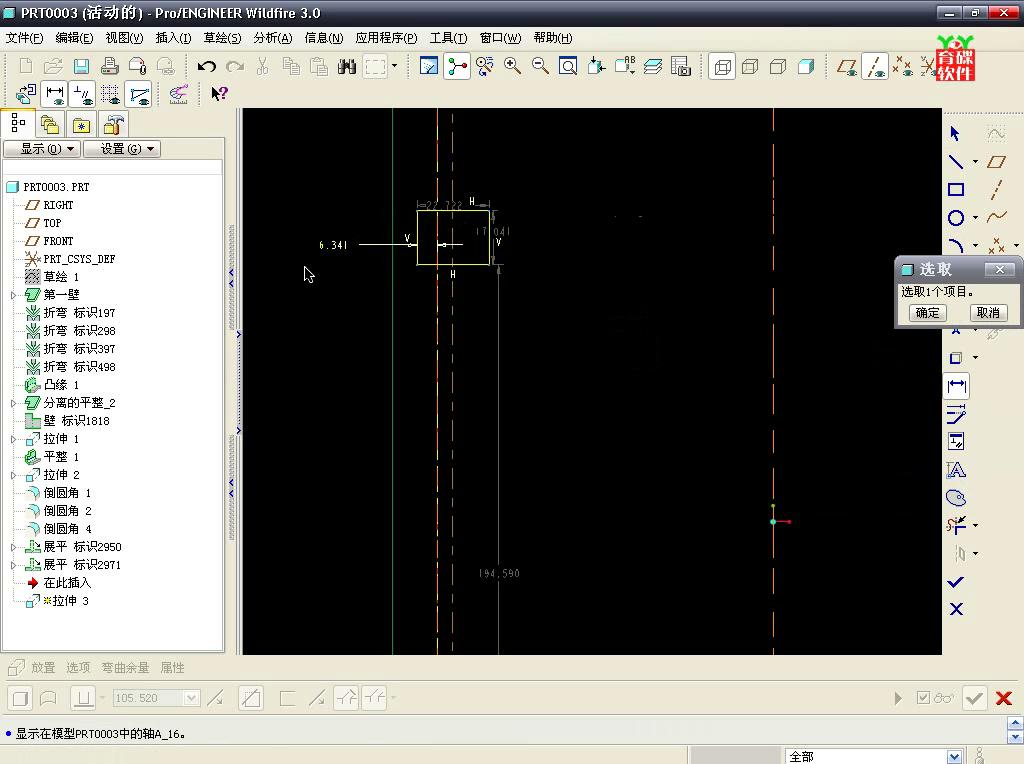
Task: Select the Line sketch tool
Action: click(955, 162)
